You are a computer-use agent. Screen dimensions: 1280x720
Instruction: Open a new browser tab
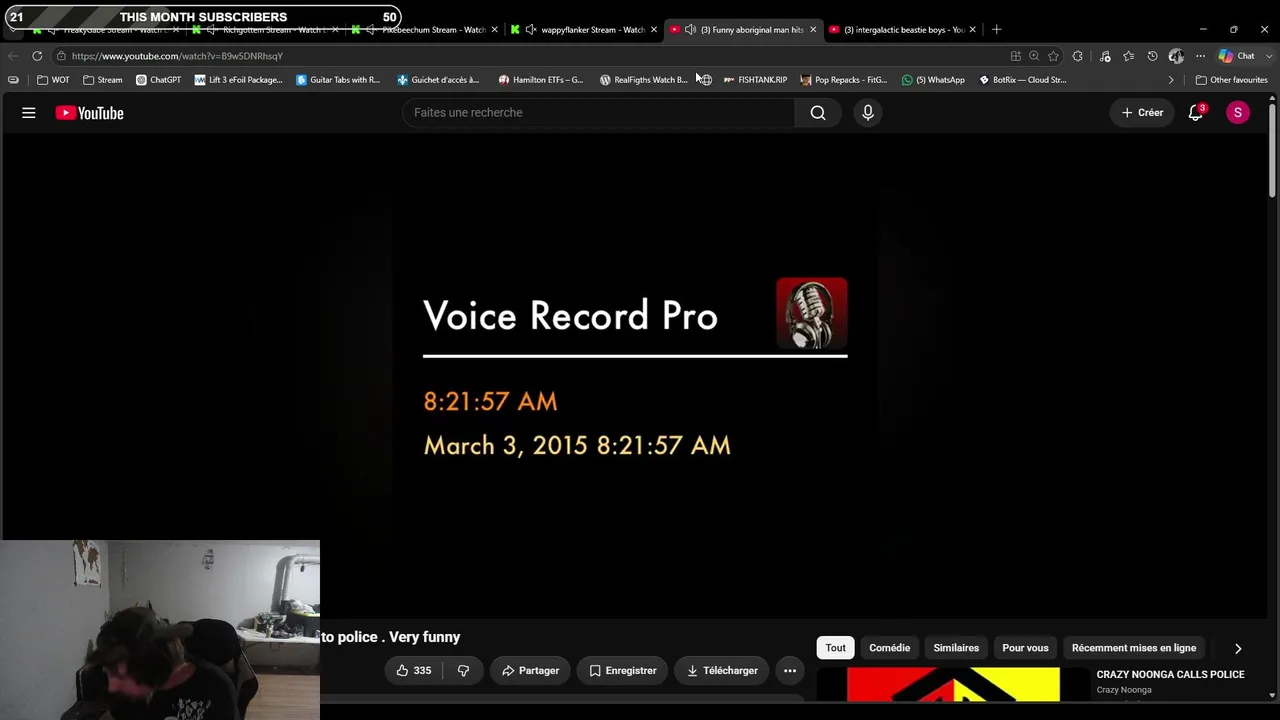[996, 30]
